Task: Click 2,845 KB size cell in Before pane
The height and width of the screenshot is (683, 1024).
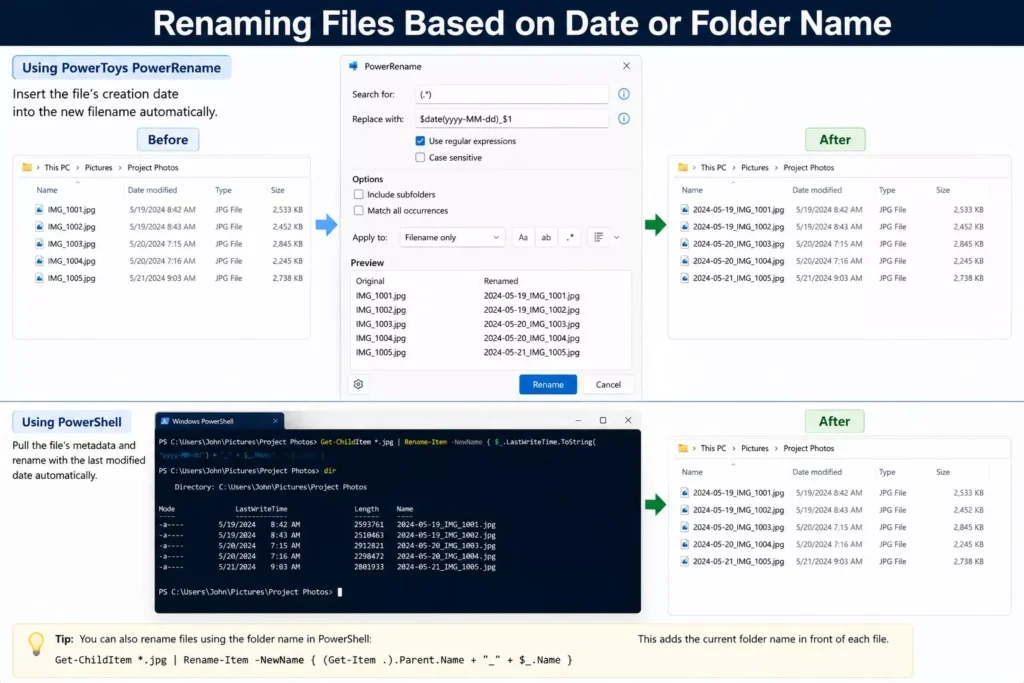Action: tap(287, 244)
